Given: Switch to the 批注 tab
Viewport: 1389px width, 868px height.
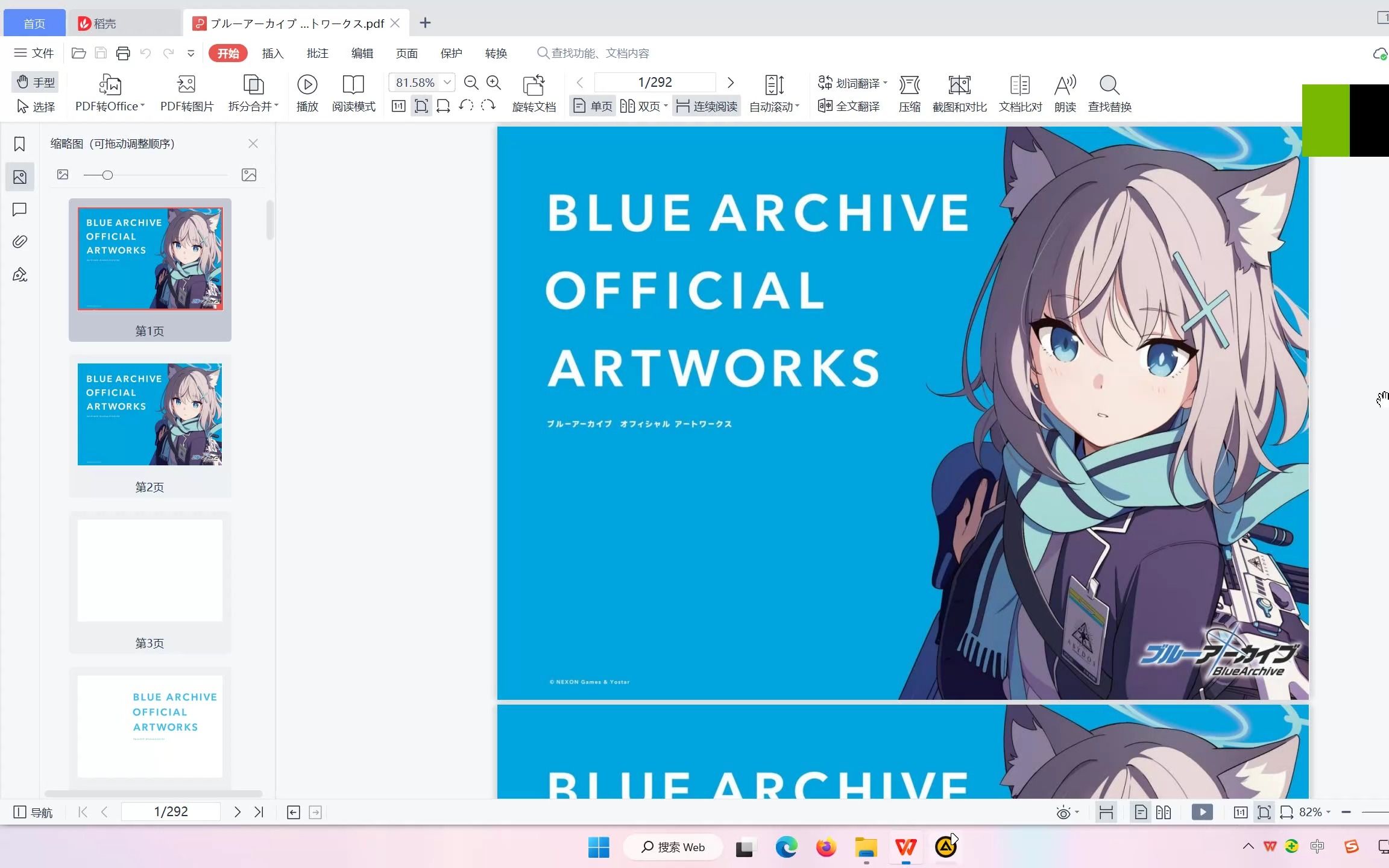Looking at the screenshot, I should [x=317, y=53].
